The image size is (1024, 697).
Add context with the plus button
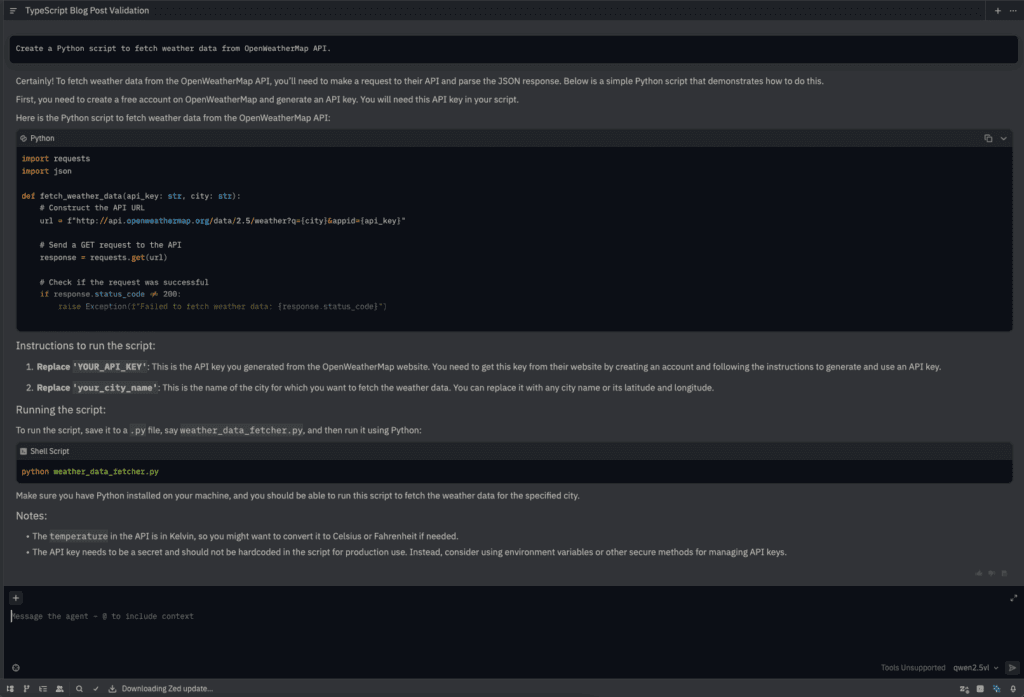(x=16, y=598)
